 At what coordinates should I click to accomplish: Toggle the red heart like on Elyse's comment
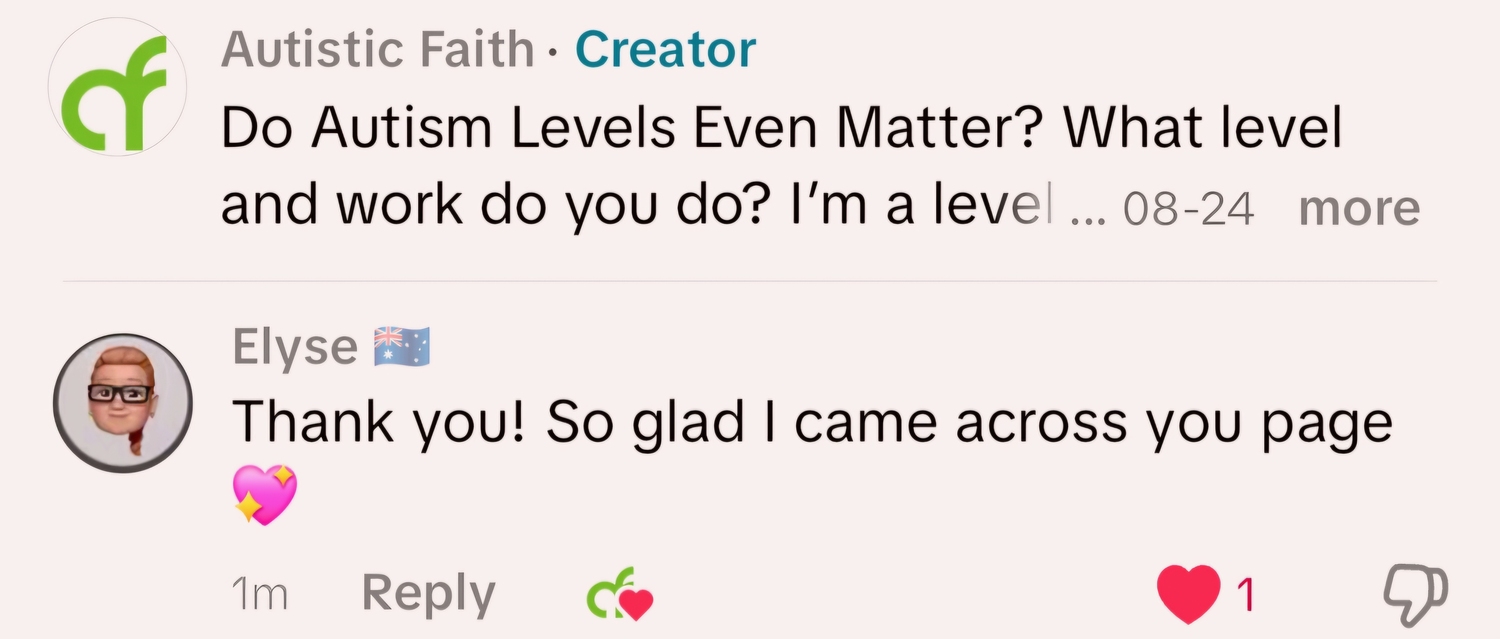tap(1188, 593)
